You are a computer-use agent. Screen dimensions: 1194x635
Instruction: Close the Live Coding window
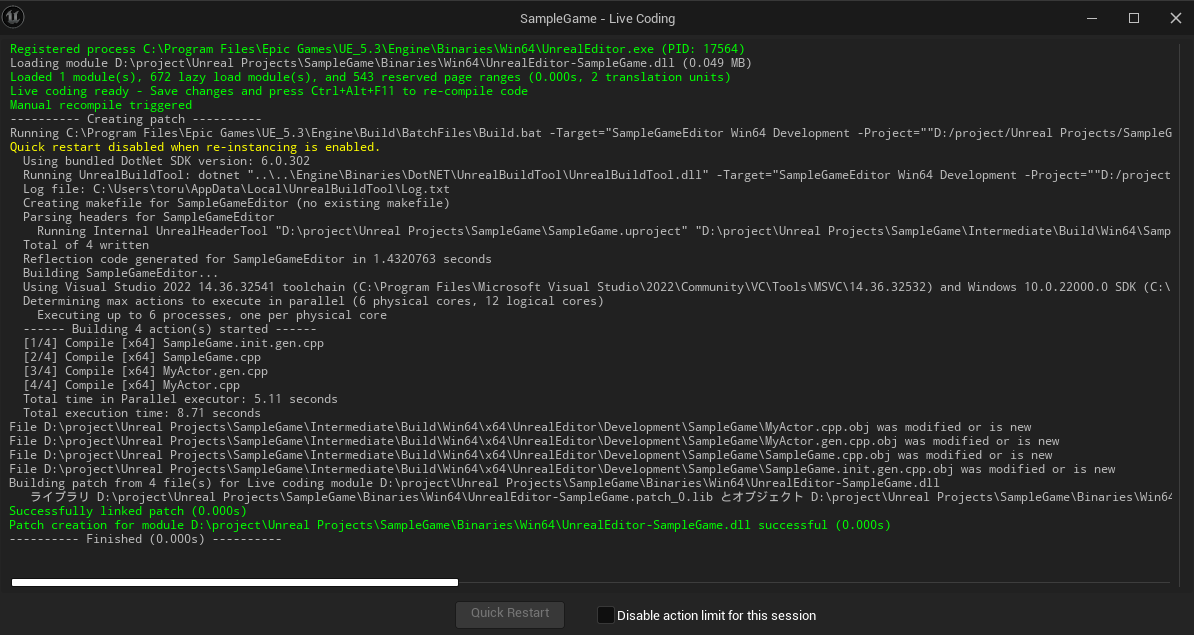1175,18
